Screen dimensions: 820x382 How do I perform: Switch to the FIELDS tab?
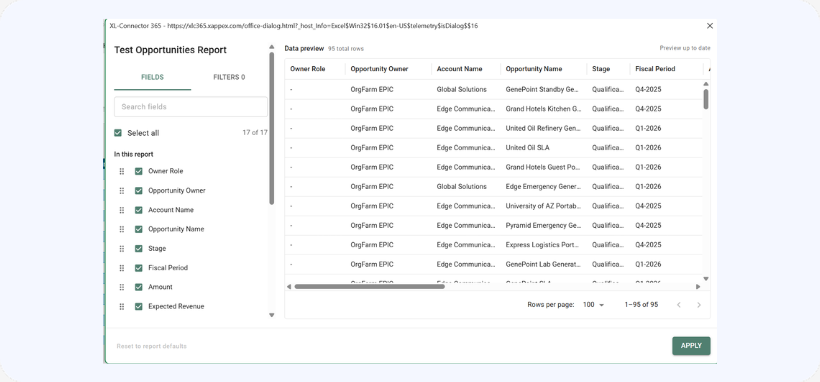pos(152,77)
